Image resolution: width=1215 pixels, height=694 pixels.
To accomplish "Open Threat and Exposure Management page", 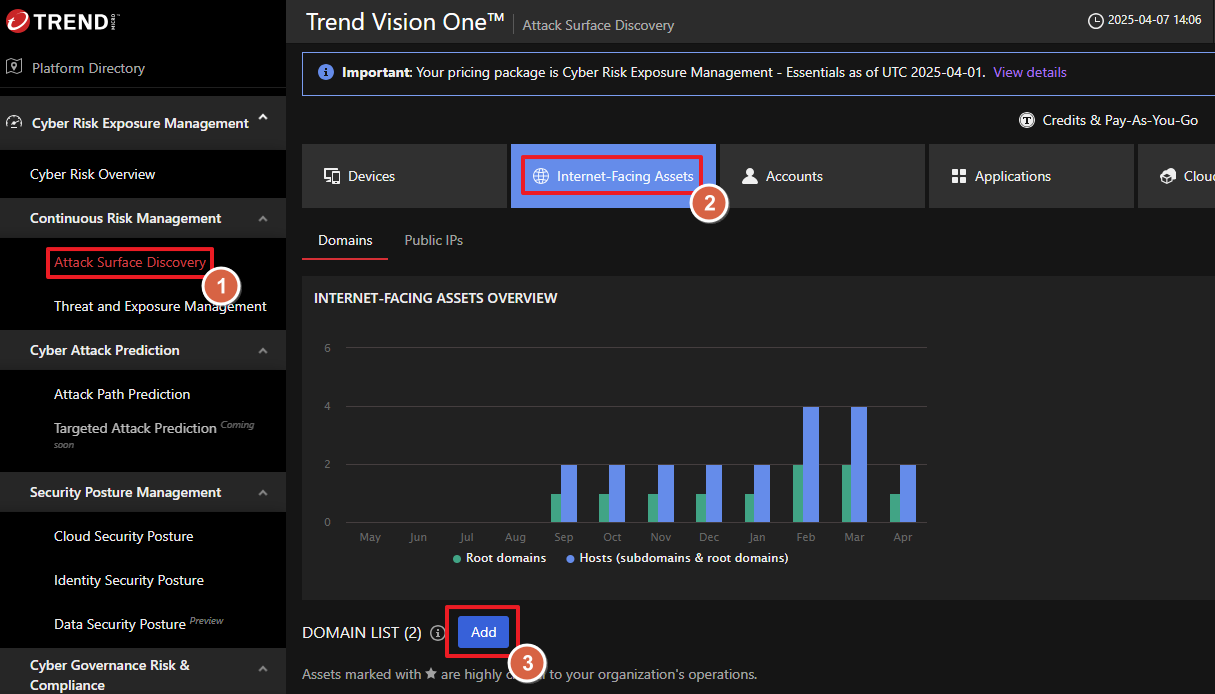I will tap(160, 306).
